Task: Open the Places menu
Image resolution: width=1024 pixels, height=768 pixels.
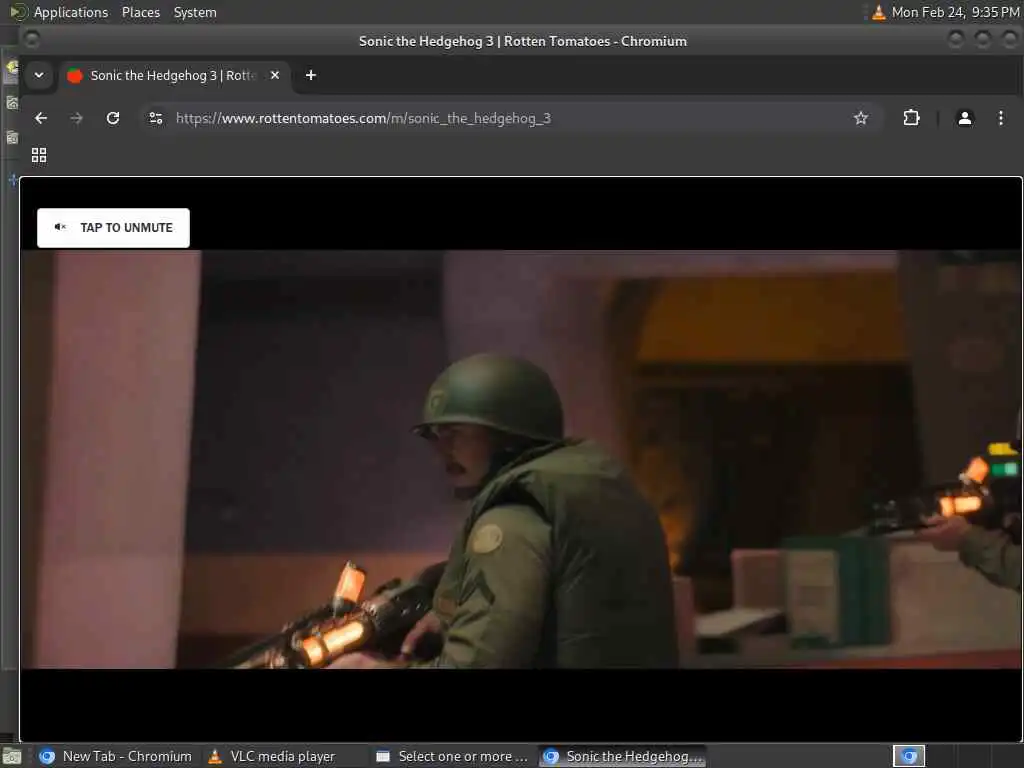Action: [141, 12]
